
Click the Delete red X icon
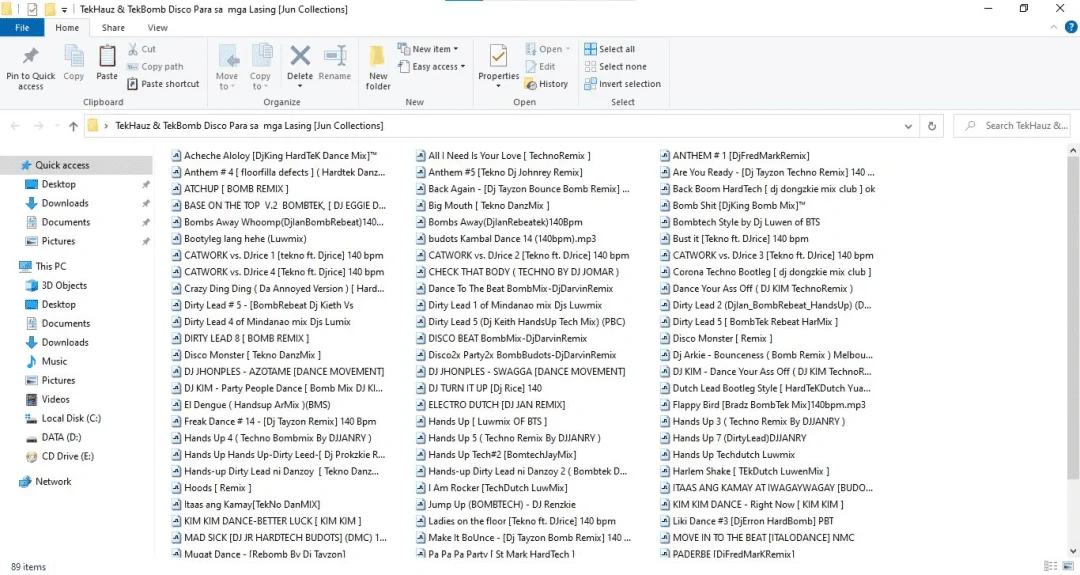tap(300, 56)
